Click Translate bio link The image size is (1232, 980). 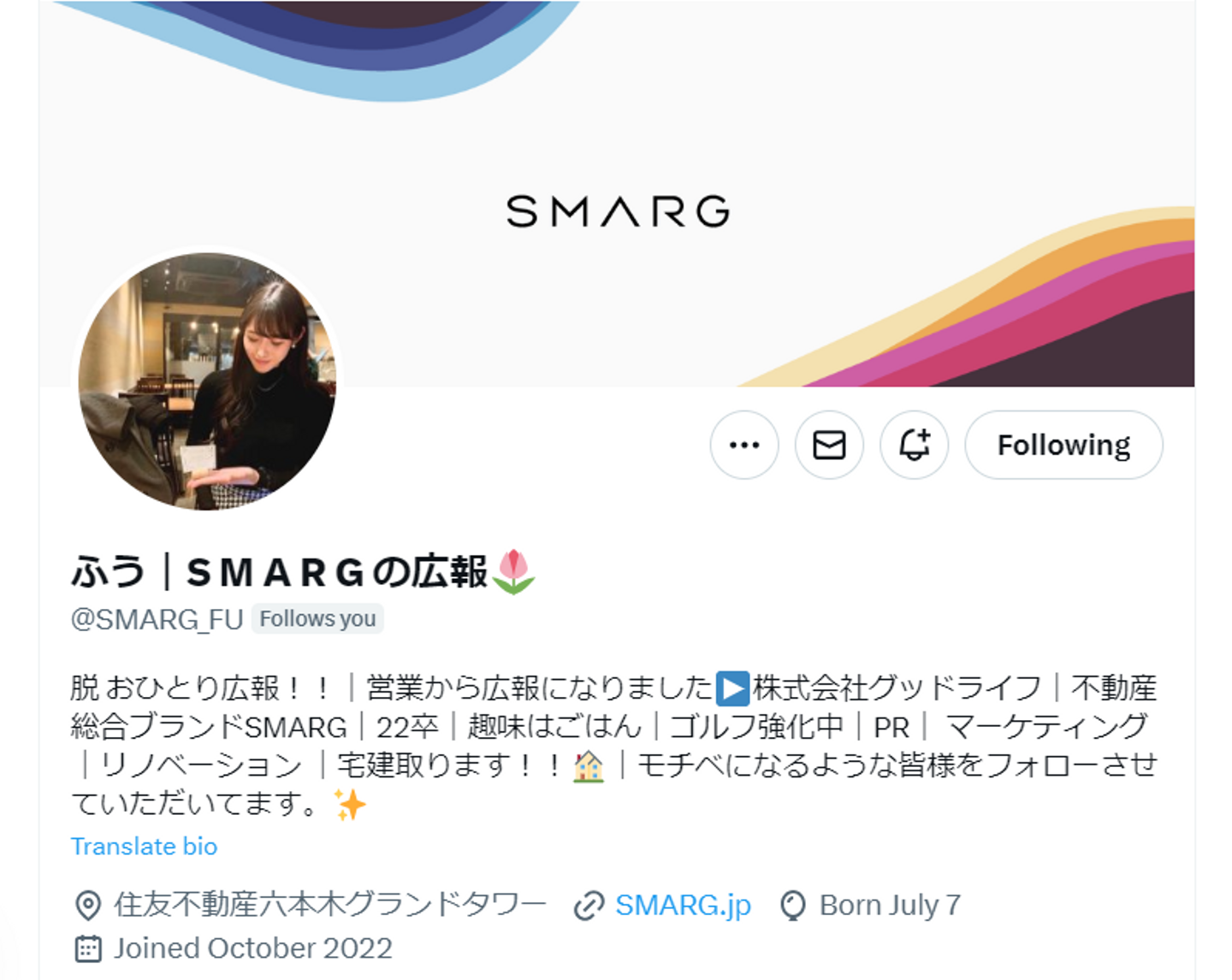point(144,847)
